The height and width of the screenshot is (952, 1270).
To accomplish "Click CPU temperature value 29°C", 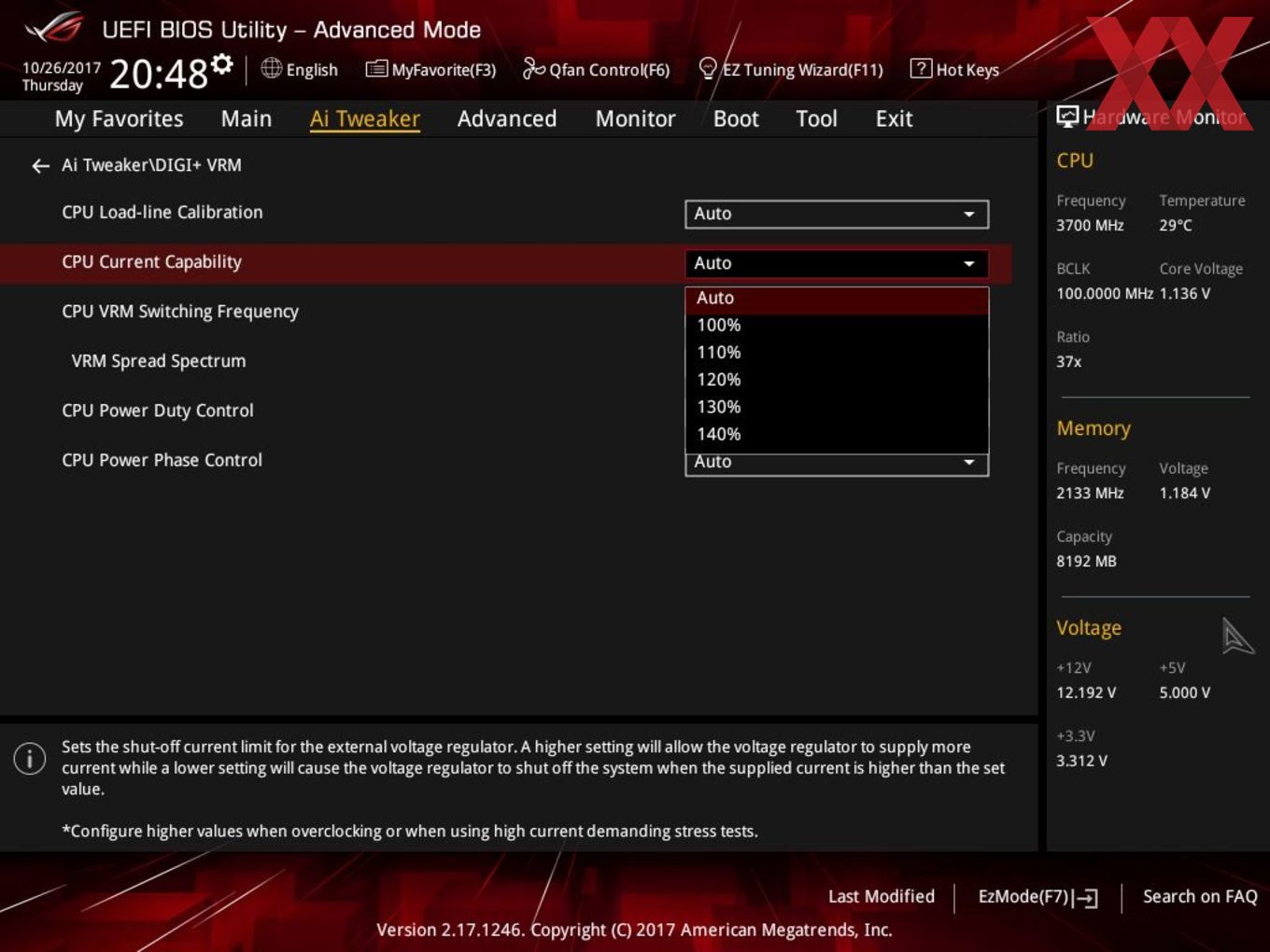I will coord(1176,225).
